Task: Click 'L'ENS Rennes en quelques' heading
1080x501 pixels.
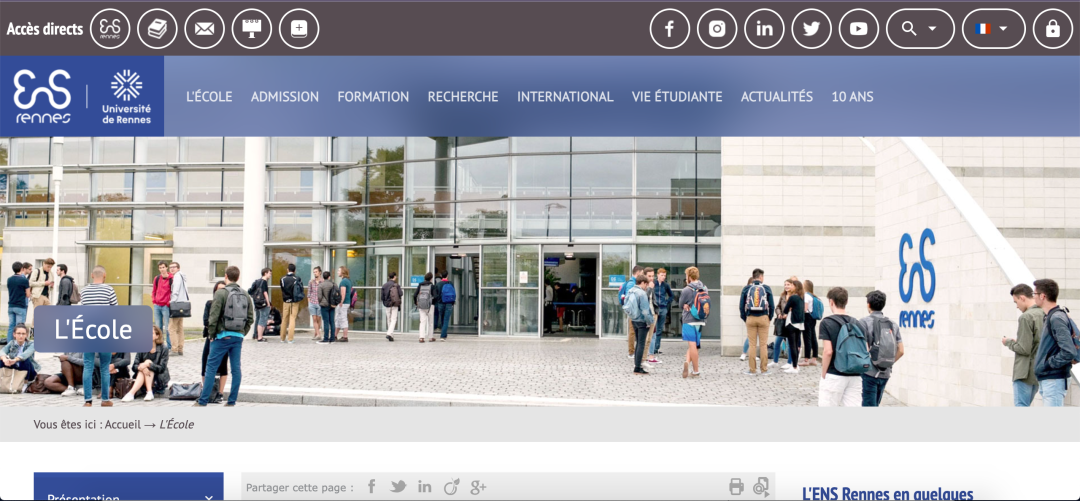Action: [888, 493]
